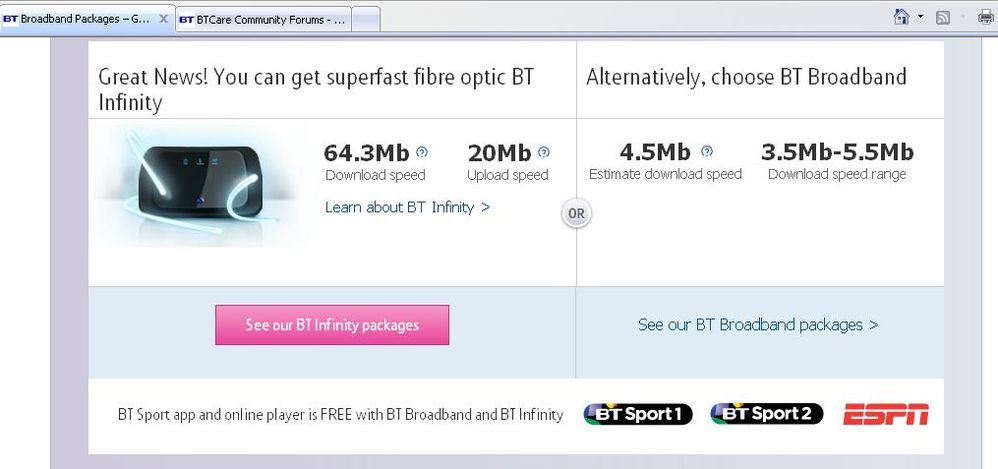Click the BT Sport 1 logo

(x=638, y=414)
